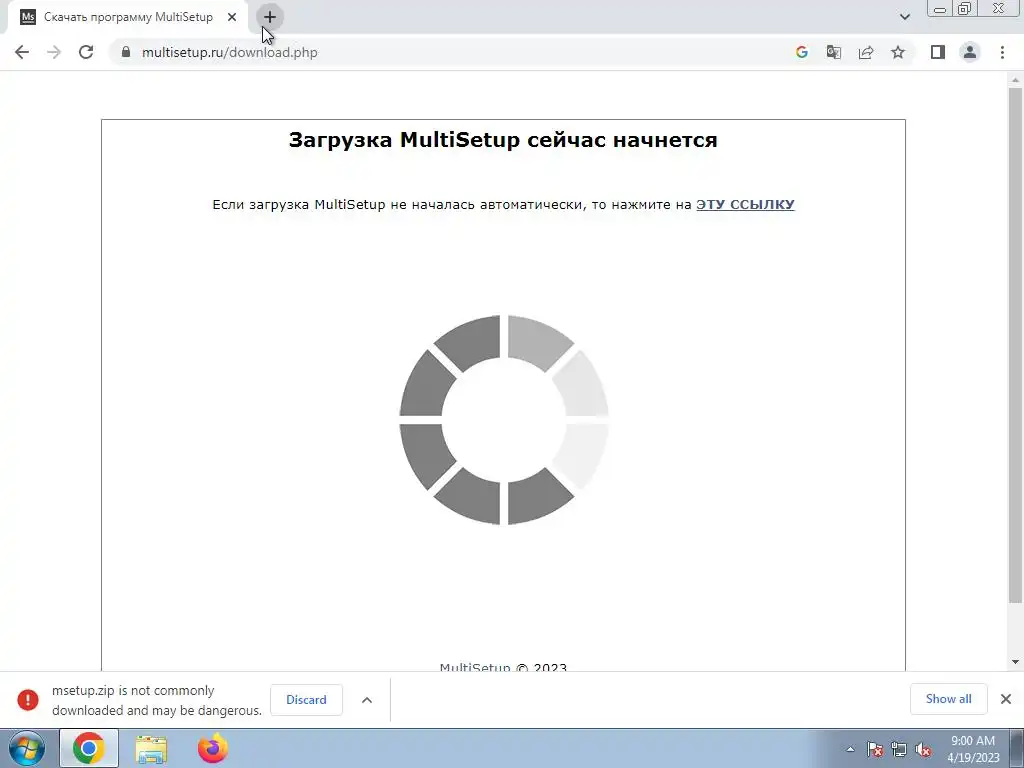Click the page vertical scrollbar thumb
The image size is (1024, 768).
pyautogui.click(x=1015, y=345)
